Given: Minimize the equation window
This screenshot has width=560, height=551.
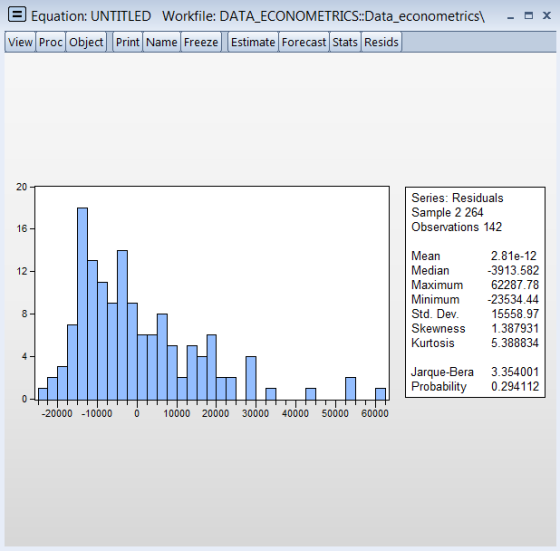Looking at the screenshot, I should pyautogui.click(x=510, y=16).
